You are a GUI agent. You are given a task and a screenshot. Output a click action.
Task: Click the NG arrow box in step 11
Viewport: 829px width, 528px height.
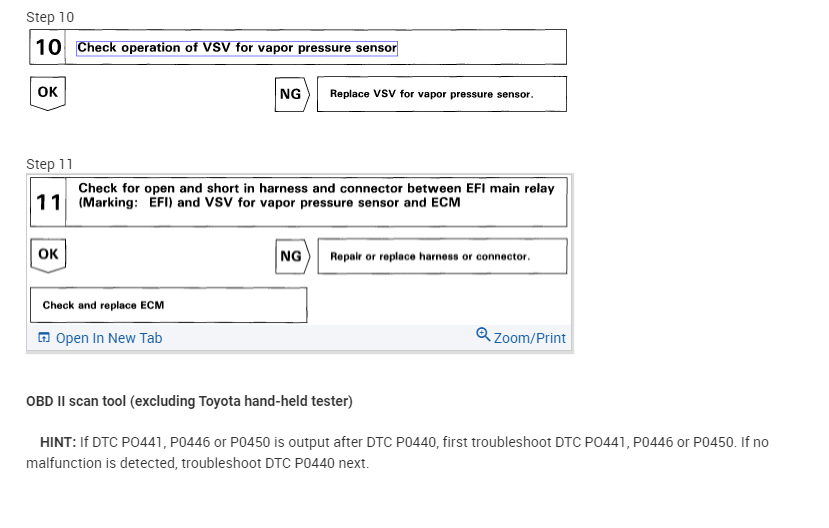[291, 256]
